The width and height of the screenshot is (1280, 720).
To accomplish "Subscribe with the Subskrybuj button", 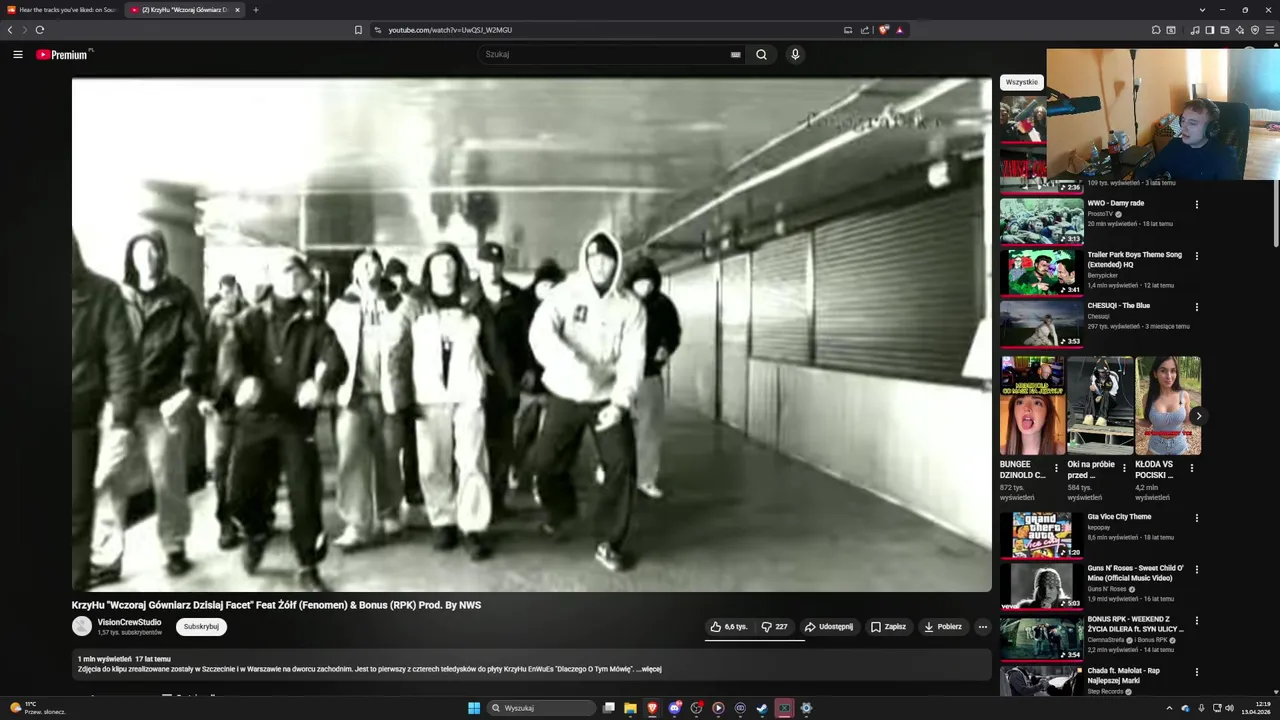I will tap(201, 627).
